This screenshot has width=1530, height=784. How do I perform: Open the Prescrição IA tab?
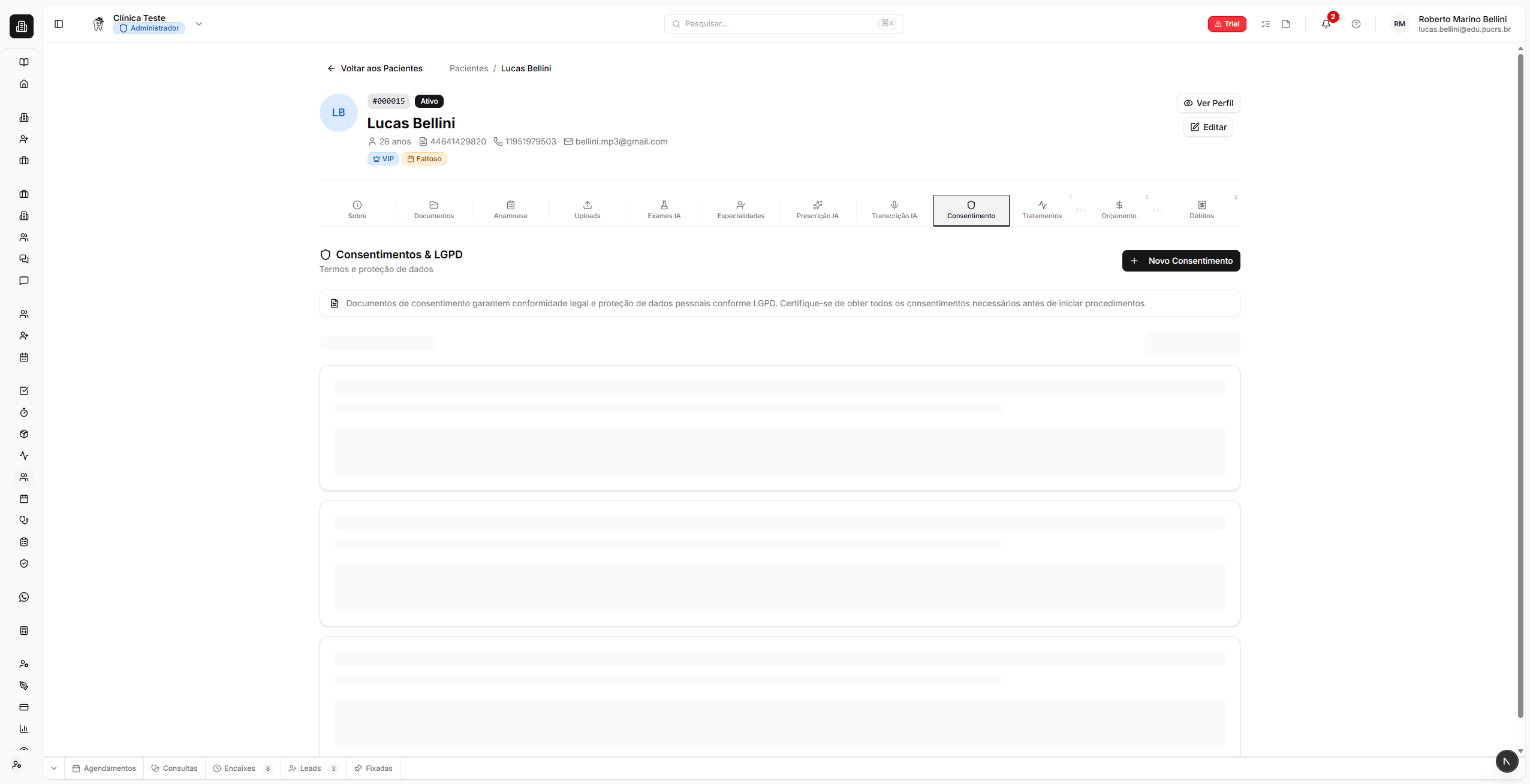[817, 210]
